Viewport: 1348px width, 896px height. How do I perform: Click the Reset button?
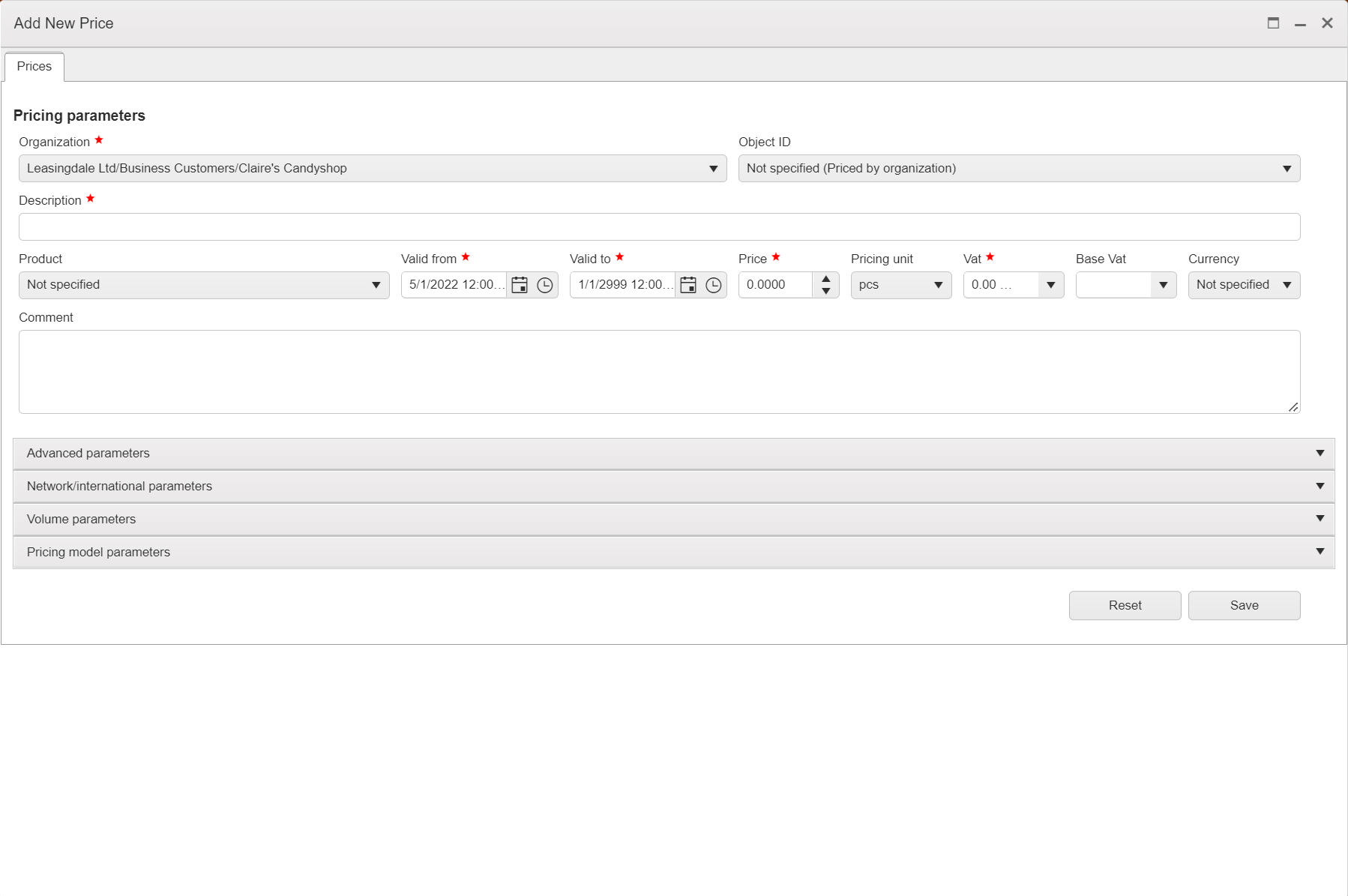pyautogui.click(x=1125, y=605)
